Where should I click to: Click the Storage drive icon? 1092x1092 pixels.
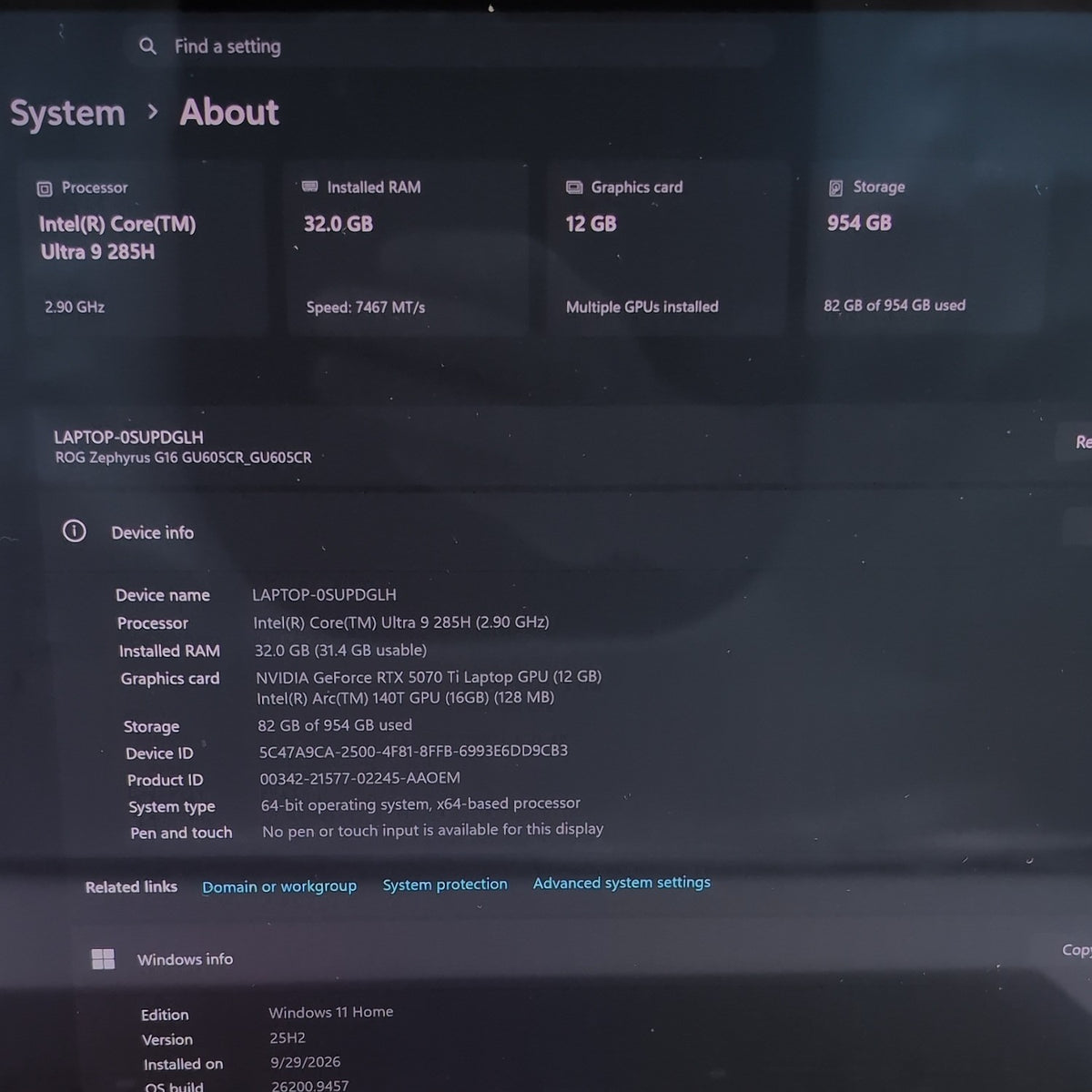835,187
